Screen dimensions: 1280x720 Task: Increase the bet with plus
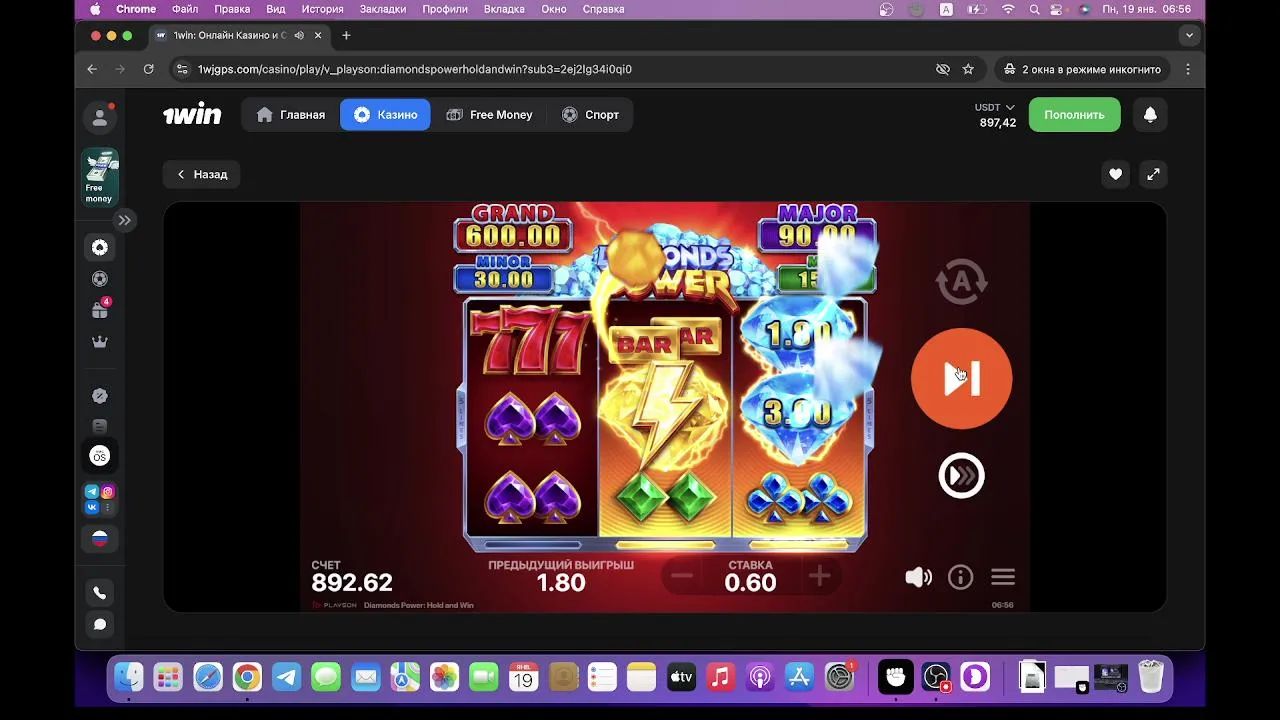click(x=819, y=576)
